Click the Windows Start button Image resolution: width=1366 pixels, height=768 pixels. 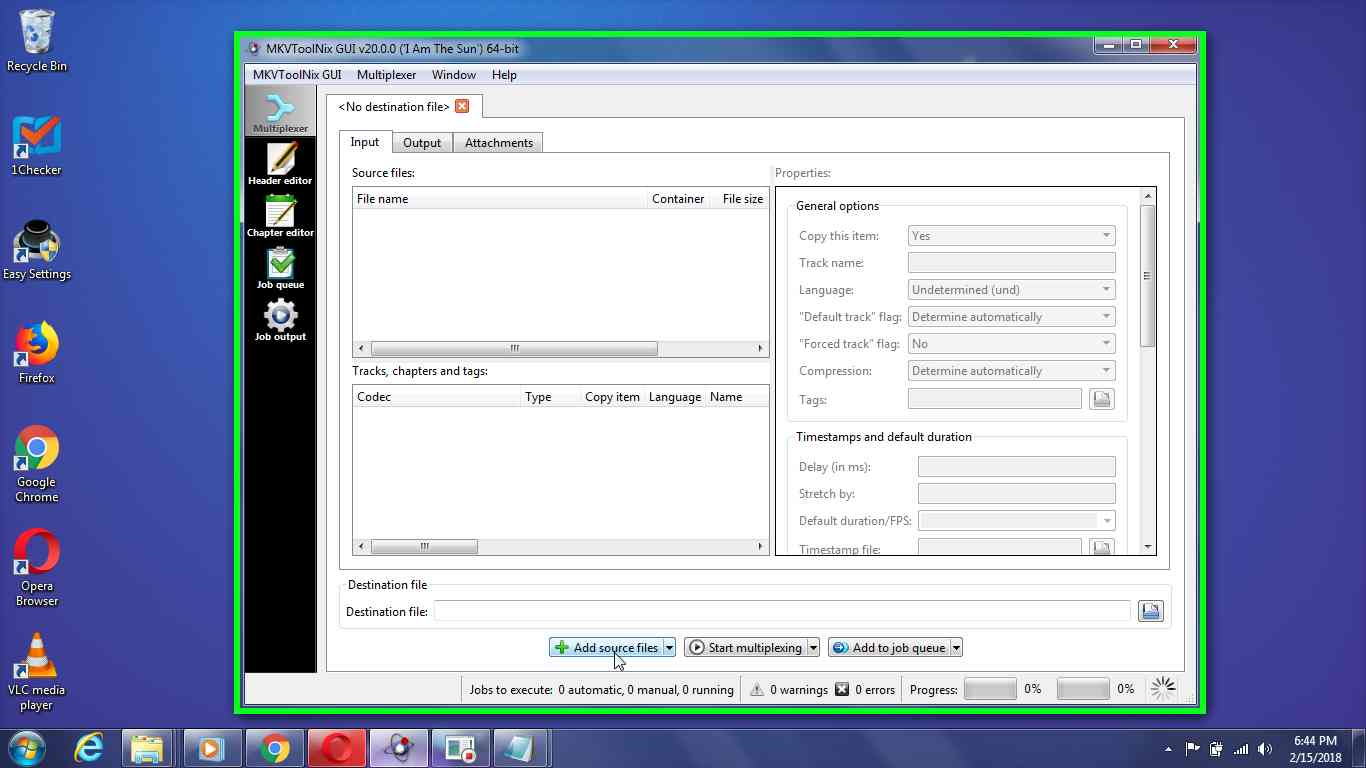tap(28, 748)
